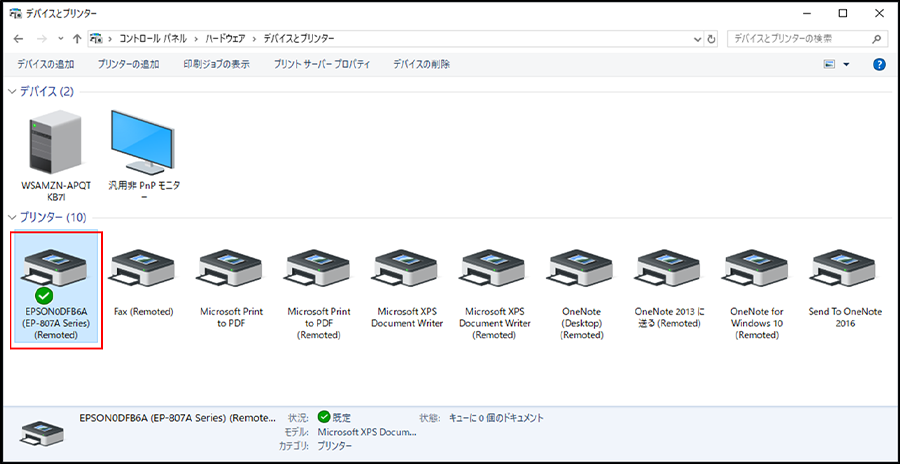Click 既定 status text in details pane

click(x=342, y=417)
